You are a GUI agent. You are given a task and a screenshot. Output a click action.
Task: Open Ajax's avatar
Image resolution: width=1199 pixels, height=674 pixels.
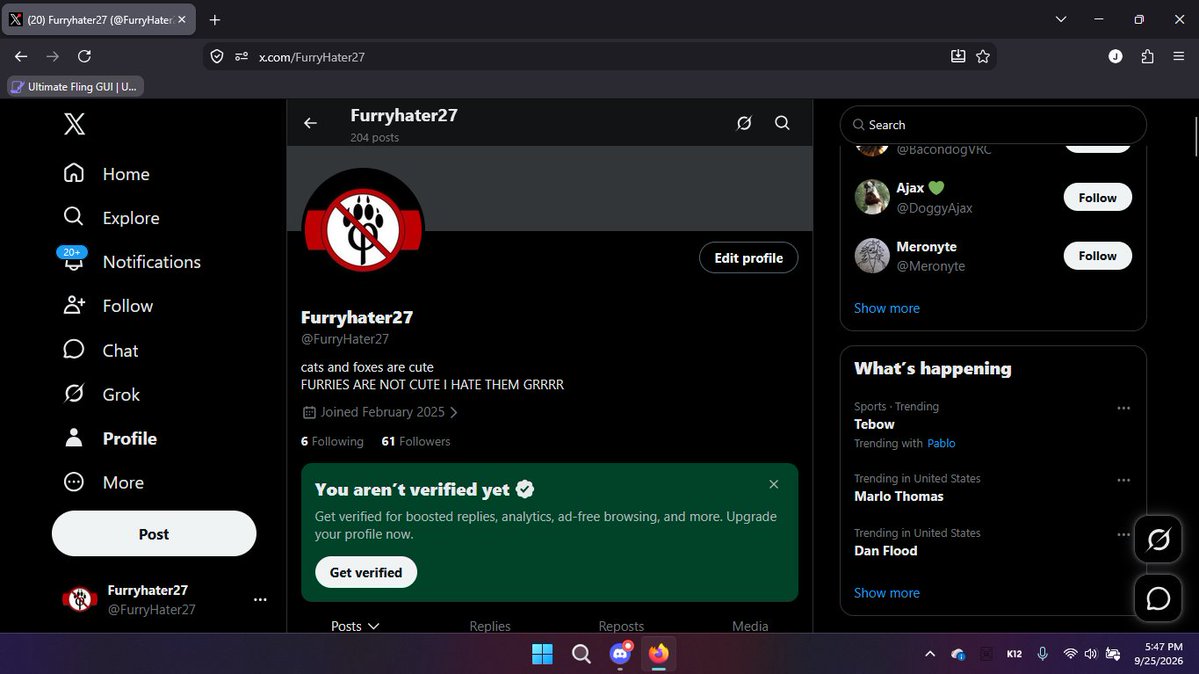click(872, 197)
